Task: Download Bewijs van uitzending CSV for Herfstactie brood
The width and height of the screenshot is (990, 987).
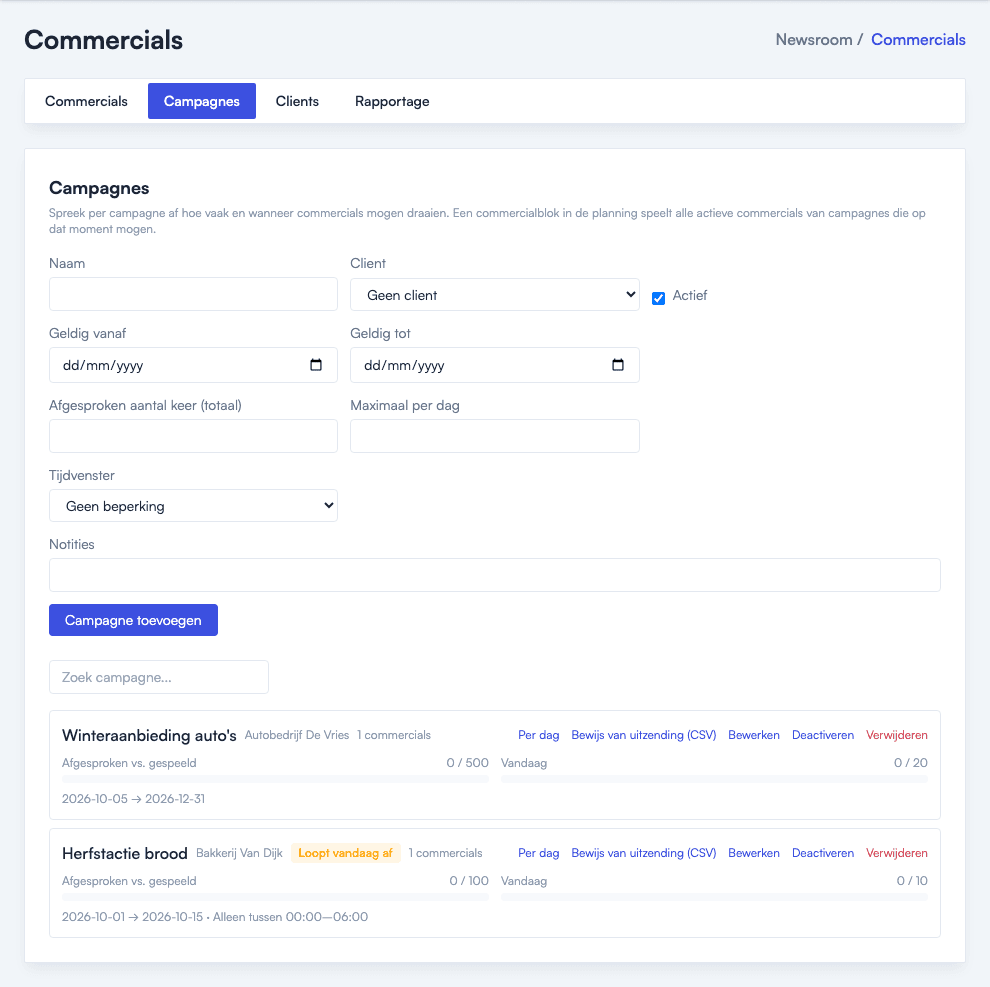Action: 643,853
